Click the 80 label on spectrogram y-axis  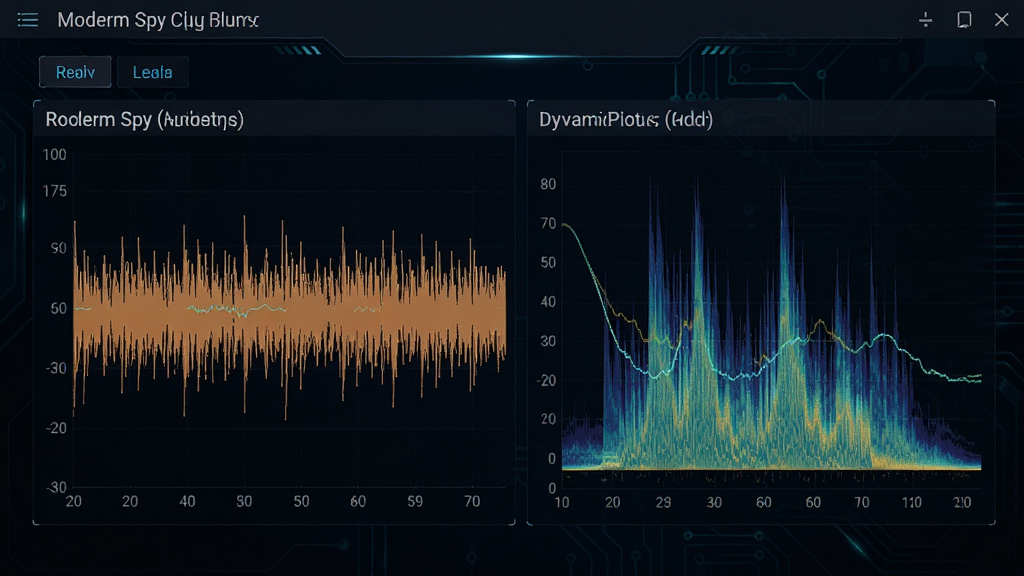(548, 184)
